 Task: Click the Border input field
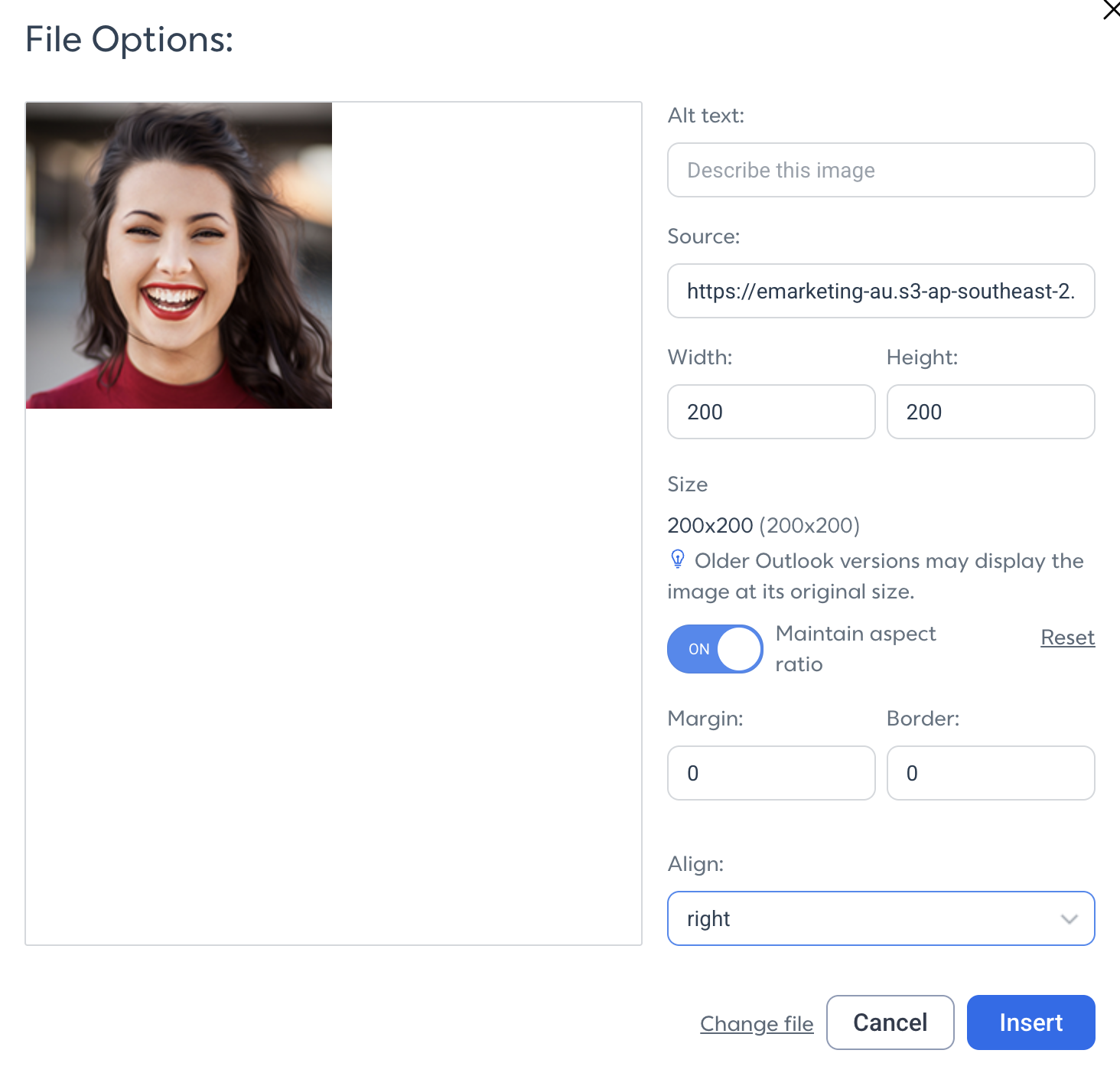coord(991,773)
